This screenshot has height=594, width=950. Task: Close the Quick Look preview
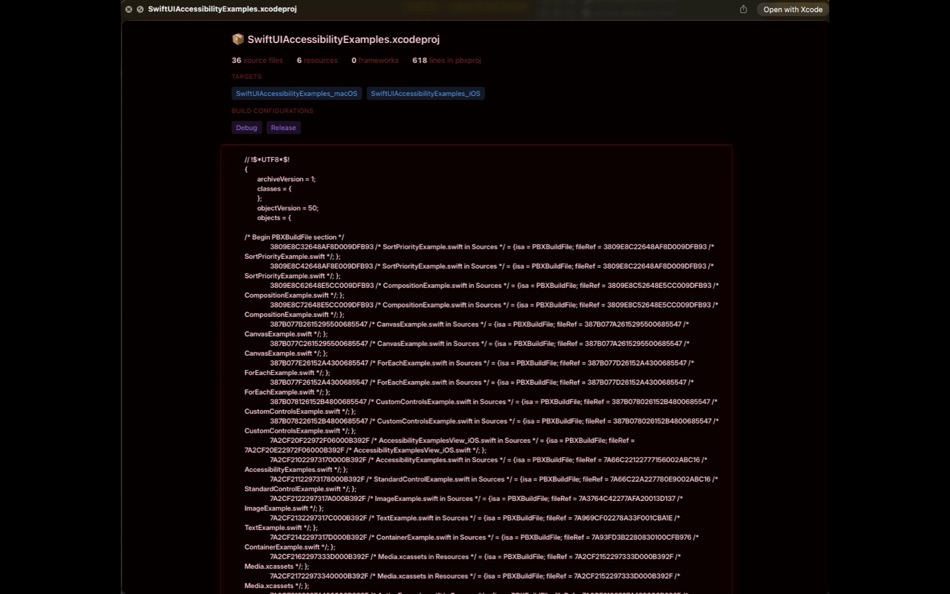128,9
